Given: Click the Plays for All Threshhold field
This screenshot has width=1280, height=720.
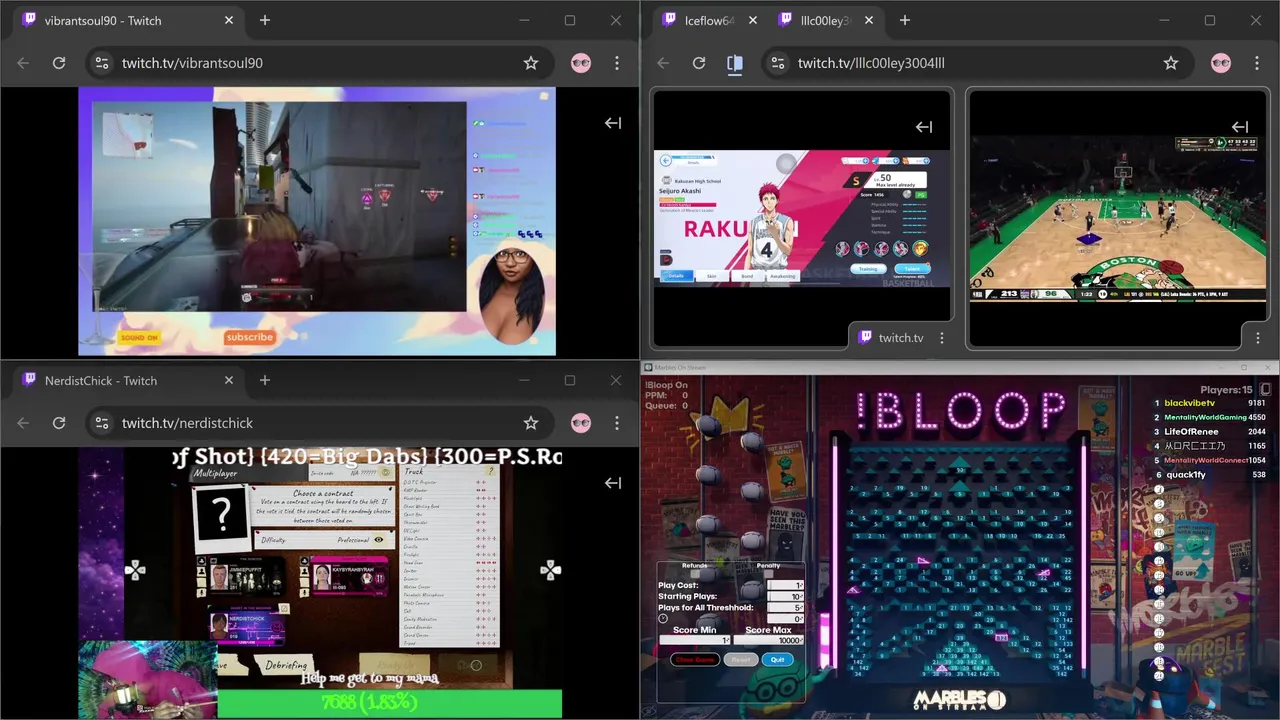Looking at the screenshot, I should (x=785, y=607).
